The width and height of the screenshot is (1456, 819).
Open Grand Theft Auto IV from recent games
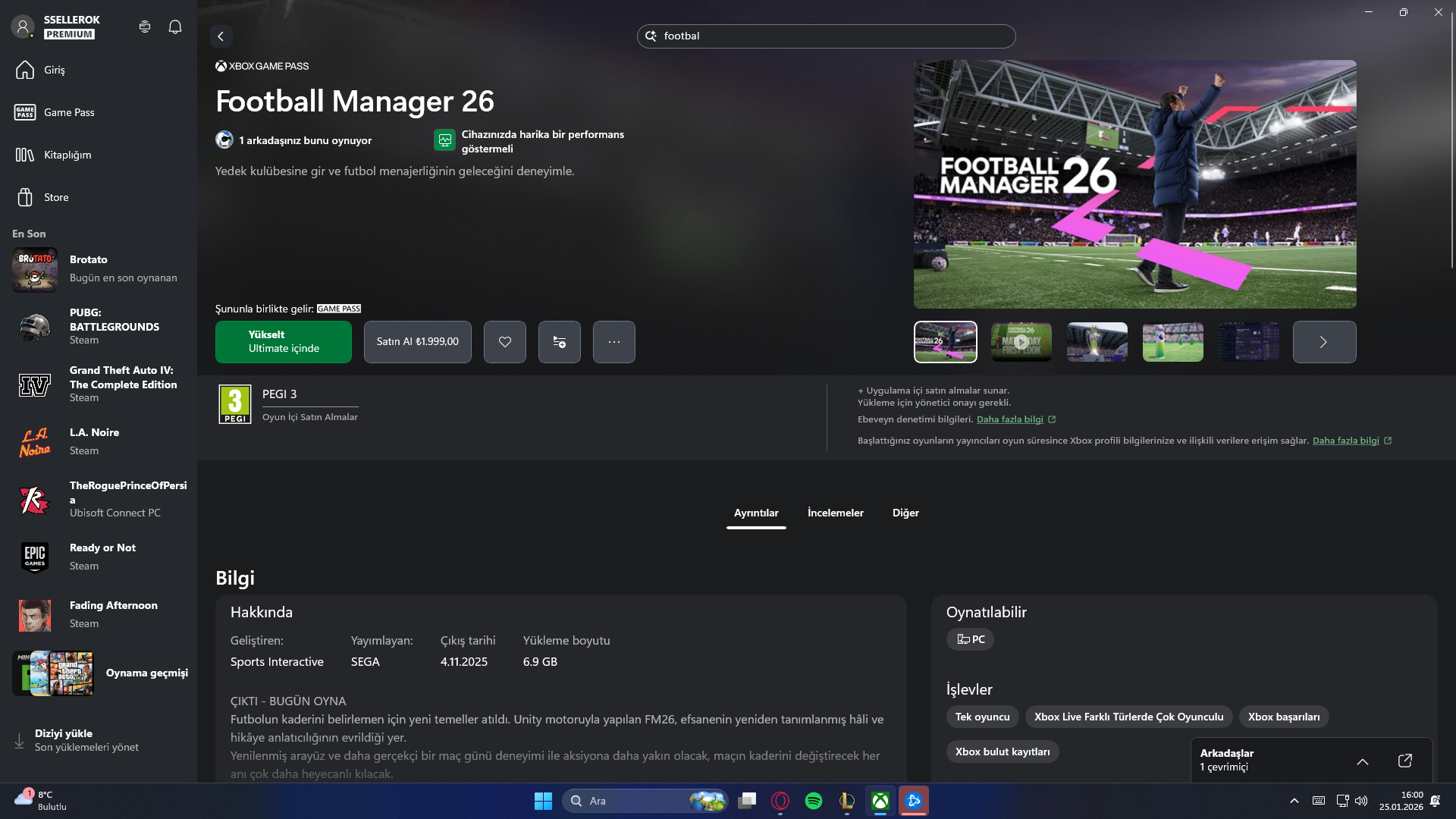[x=99, y=384]
